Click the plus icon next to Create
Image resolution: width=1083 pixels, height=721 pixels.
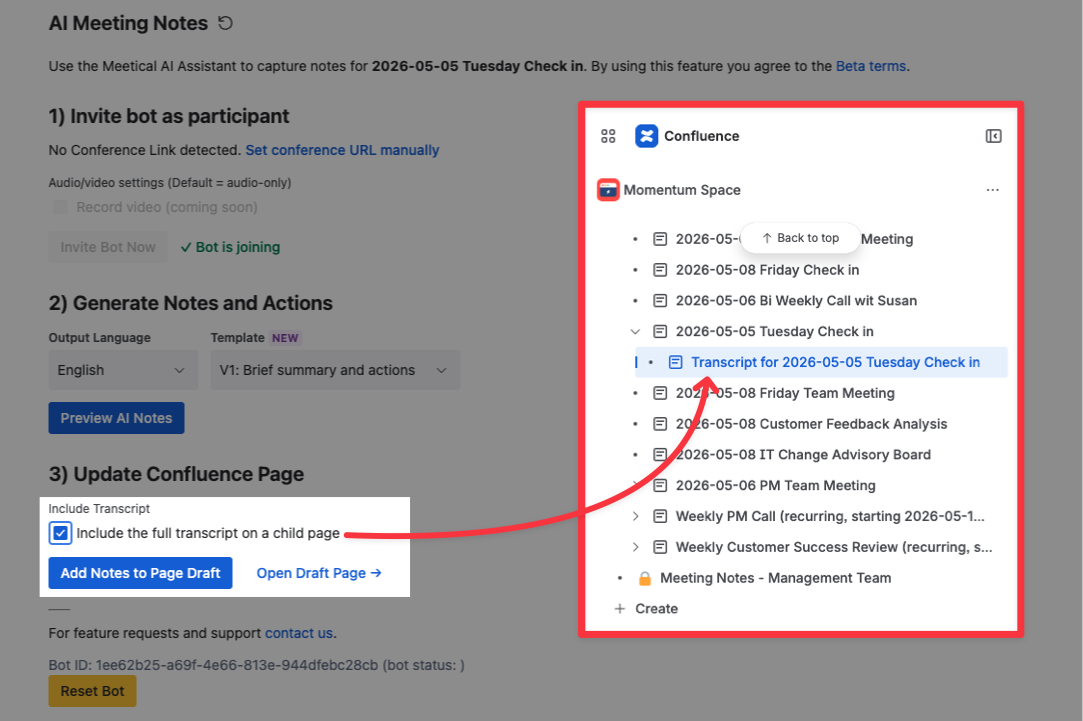[620, 608]
